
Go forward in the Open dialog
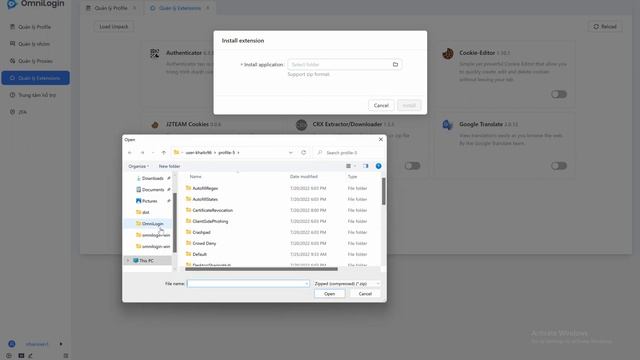(142, 152)
